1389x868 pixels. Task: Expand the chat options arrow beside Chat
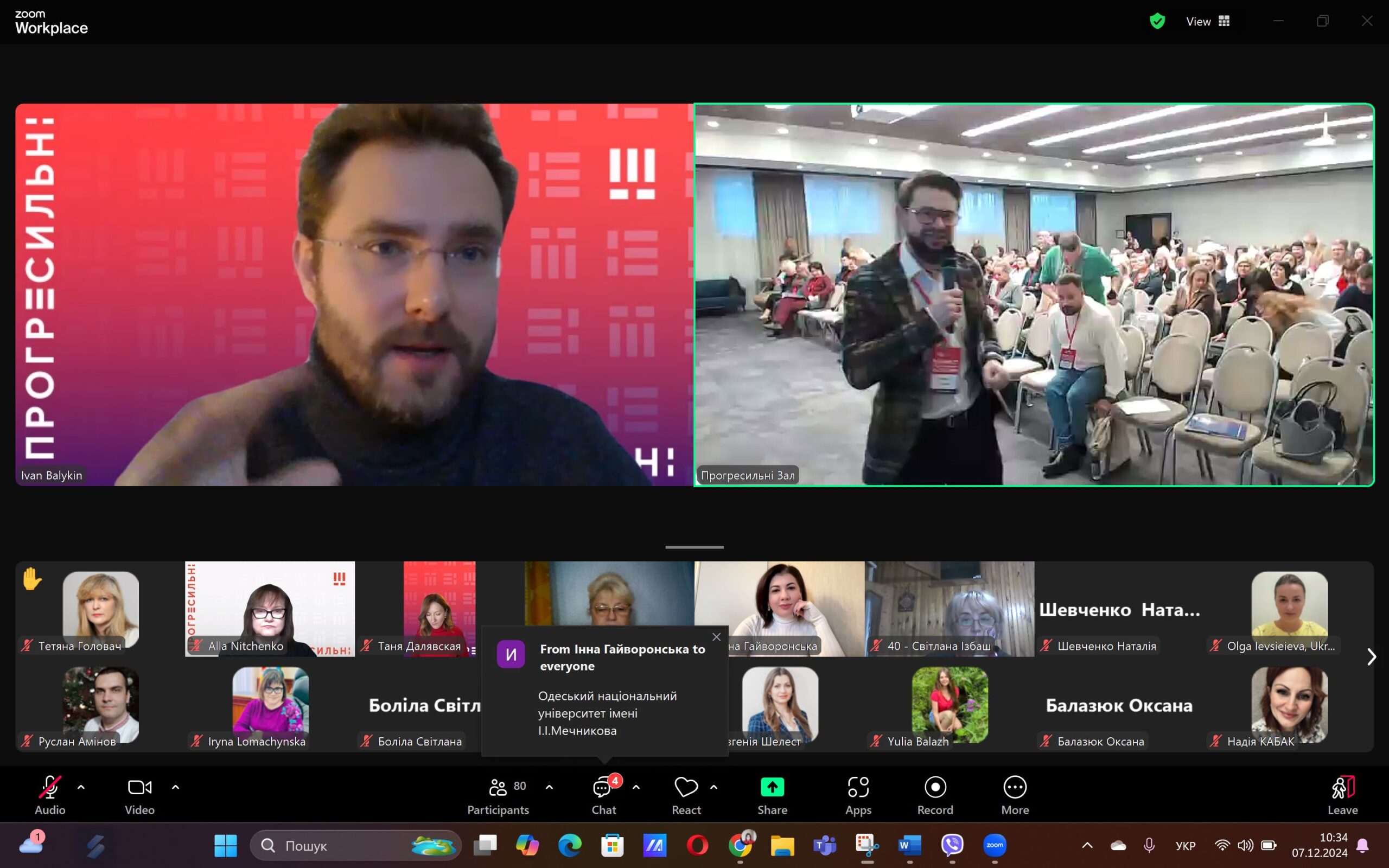pyautogui.click(x=636, y=787)
